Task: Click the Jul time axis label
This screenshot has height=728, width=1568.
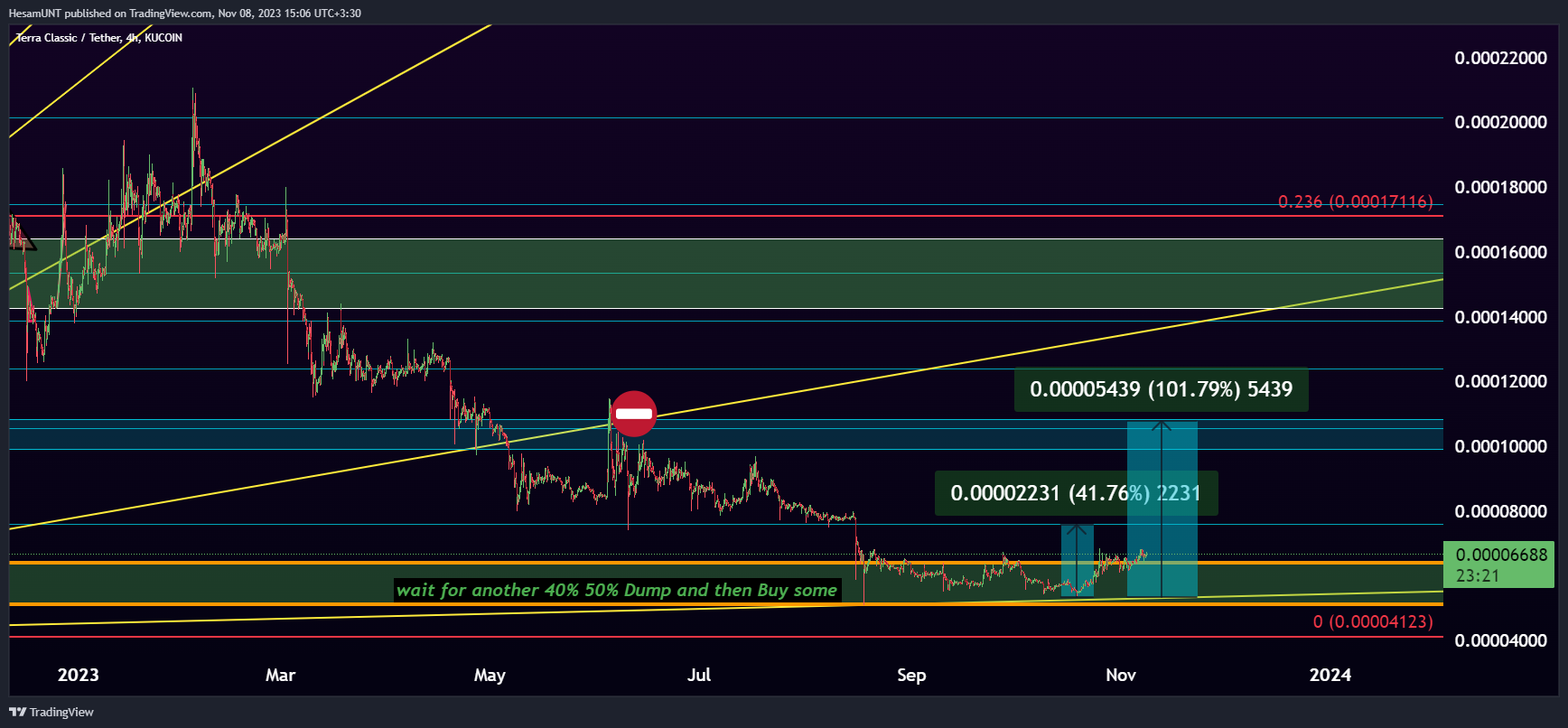Action: click(x=699, y=675)
